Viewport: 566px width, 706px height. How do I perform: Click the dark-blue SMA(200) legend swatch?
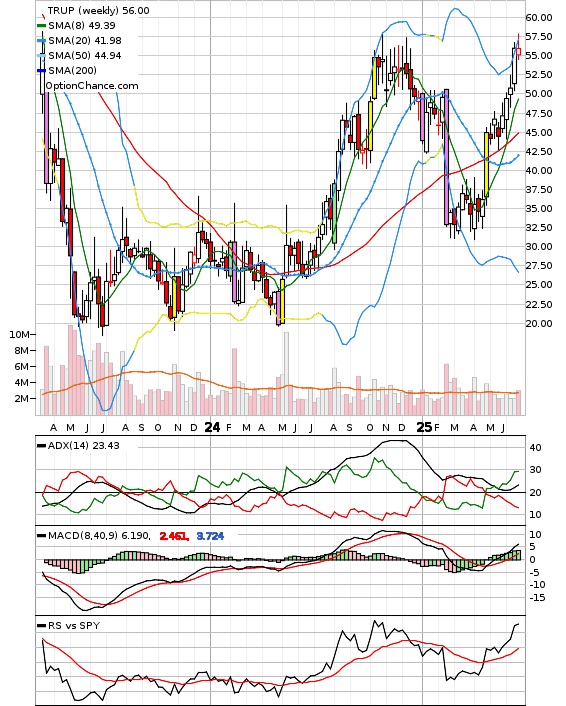click(x=41, y=71)
